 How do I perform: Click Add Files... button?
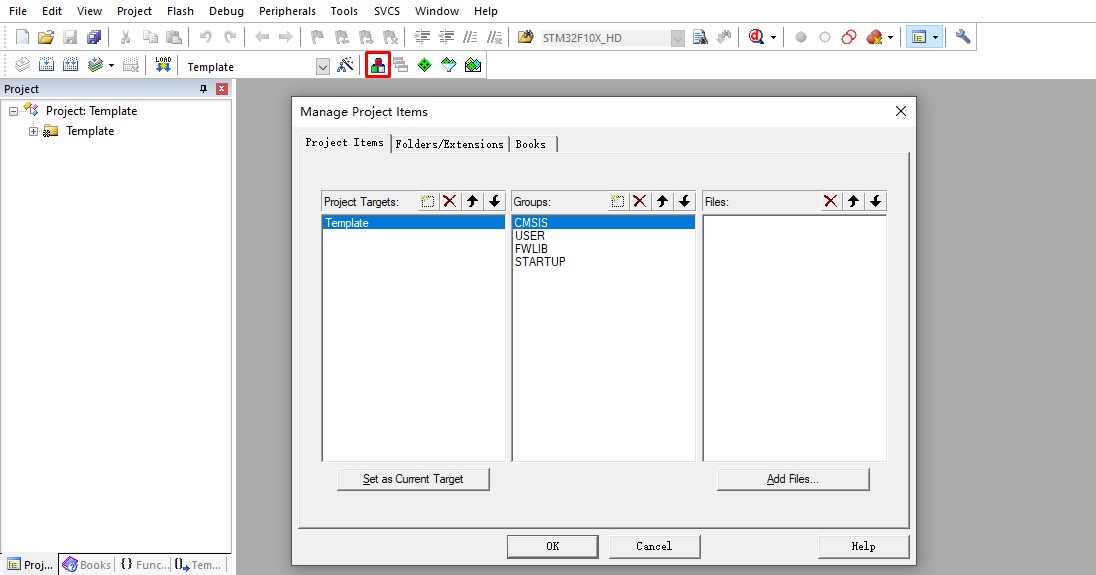[793, 479]
